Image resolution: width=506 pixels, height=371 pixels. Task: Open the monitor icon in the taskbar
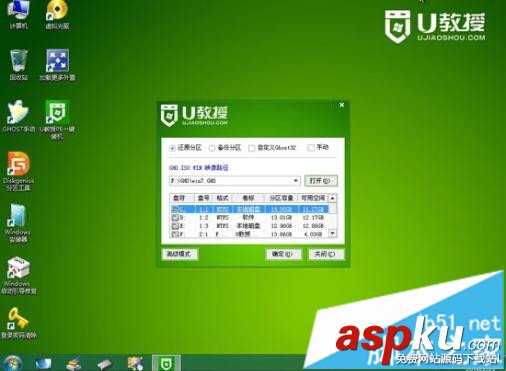43,364
